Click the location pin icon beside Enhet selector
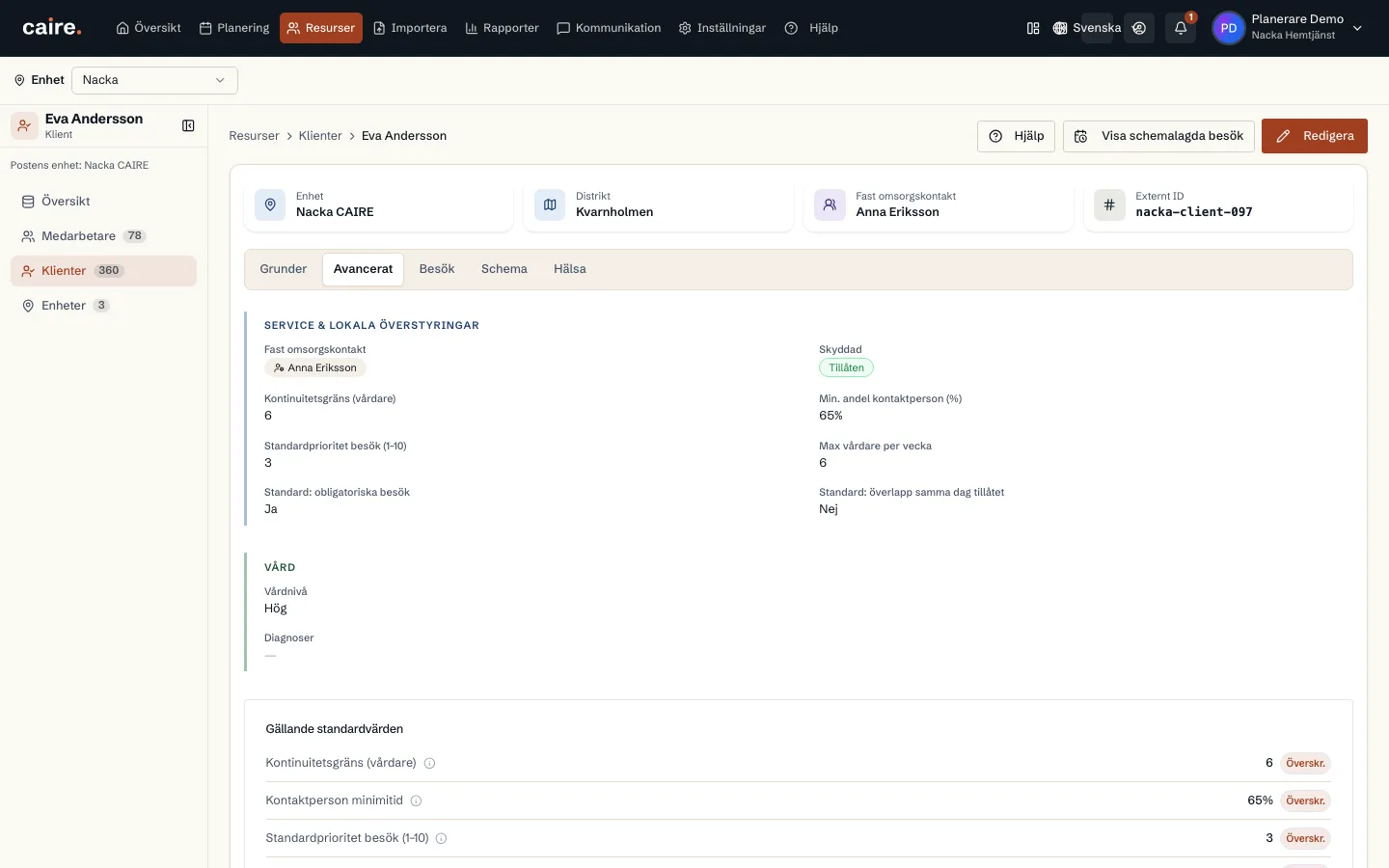Viewport: 1389px width, 868px height. [x=19, y=80]
